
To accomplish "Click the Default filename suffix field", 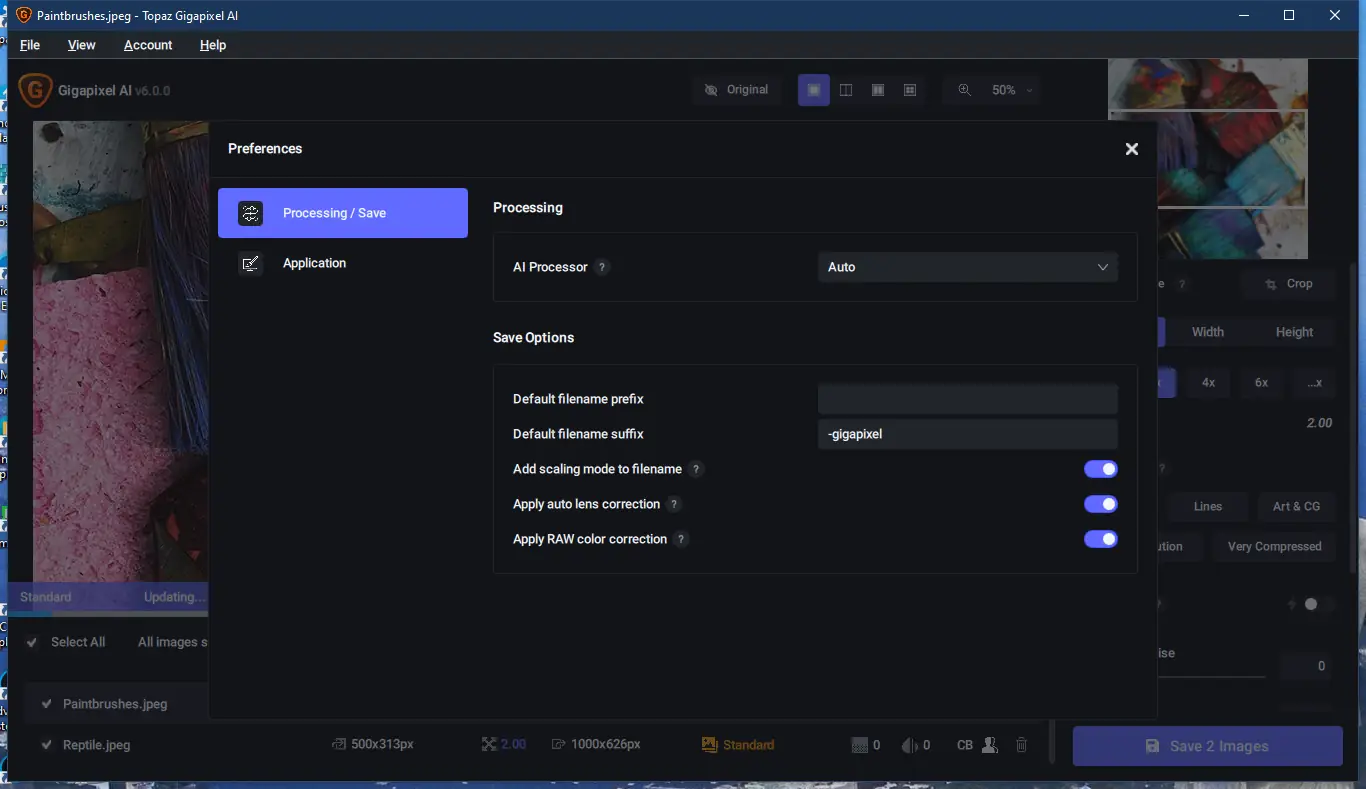I will (968, 434).
